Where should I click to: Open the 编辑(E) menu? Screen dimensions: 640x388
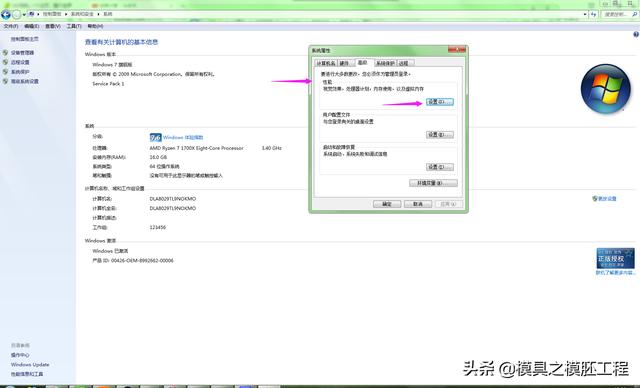(31, 26)
